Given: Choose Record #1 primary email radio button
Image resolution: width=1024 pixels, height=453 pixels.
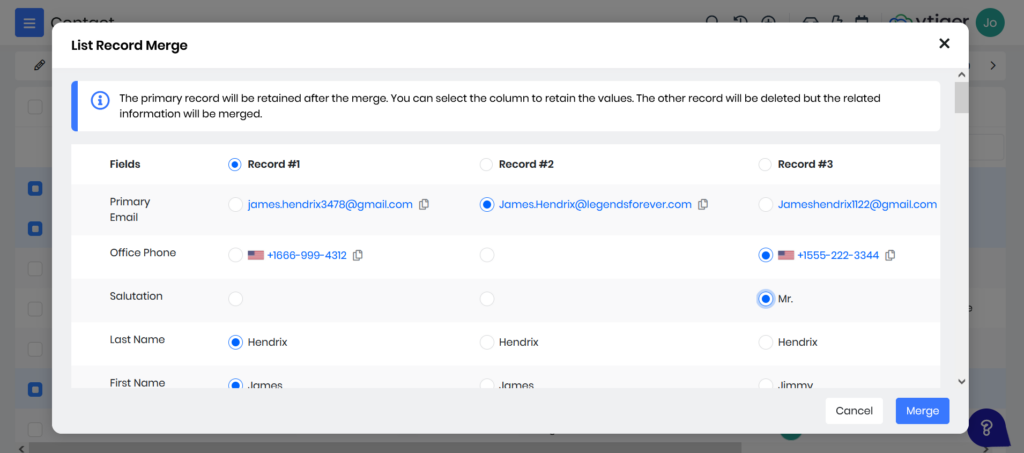Looking at the screenshot, I should pyautogui.click(x=235, y=205).
